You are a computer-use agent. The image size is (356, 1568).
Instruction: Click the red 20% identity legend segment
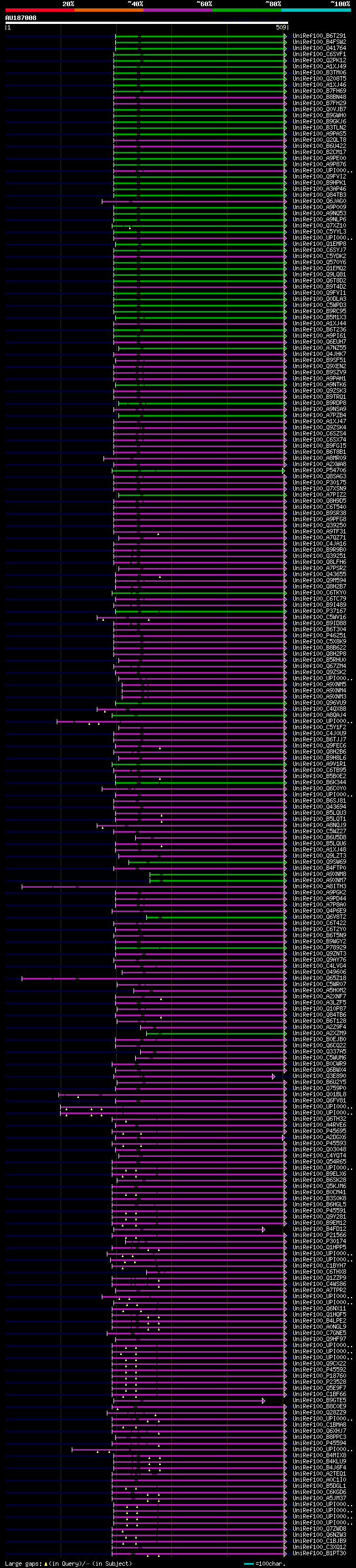(39, 10)
